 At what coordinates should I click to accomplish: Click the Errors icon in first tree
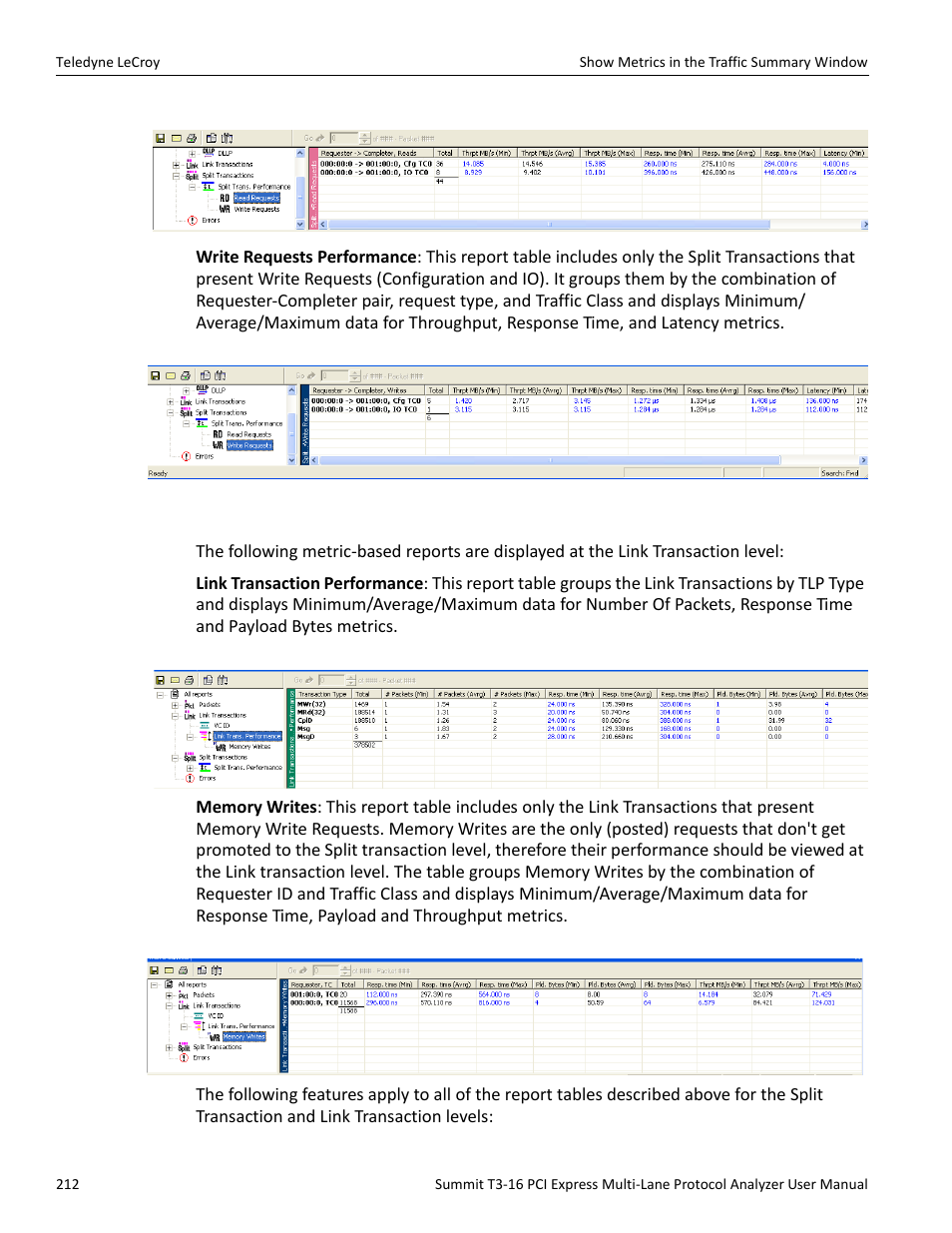193,221
